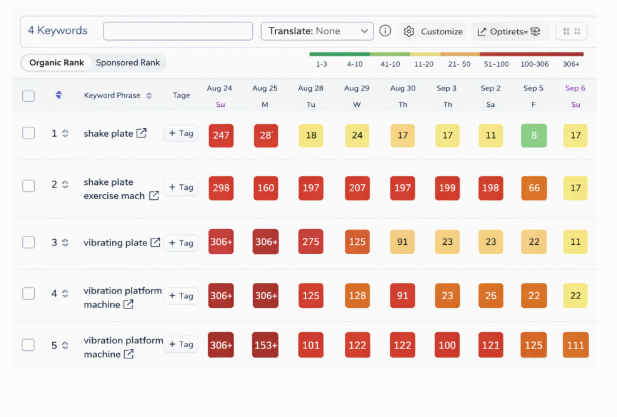Tick the checkbox for row 4 keyword
The height and width of the screenshot is (417, 617).
click(x=28, y=295)
